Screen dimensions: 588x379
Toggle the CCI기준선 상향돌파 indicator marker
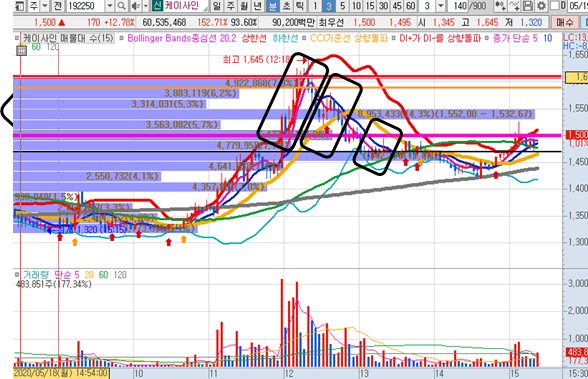[304, 38]
